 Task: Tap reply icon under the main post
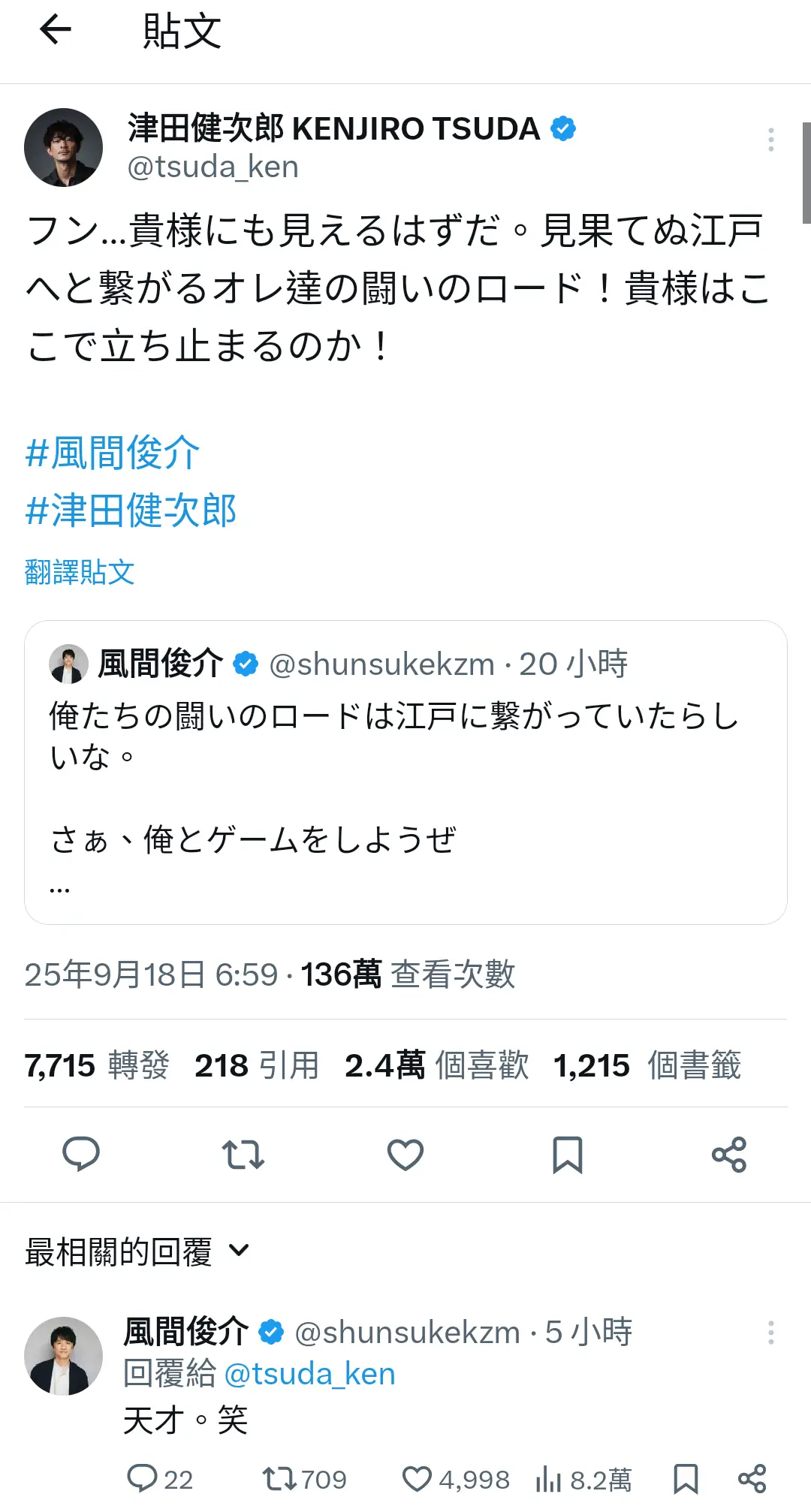click(81, 1155)
